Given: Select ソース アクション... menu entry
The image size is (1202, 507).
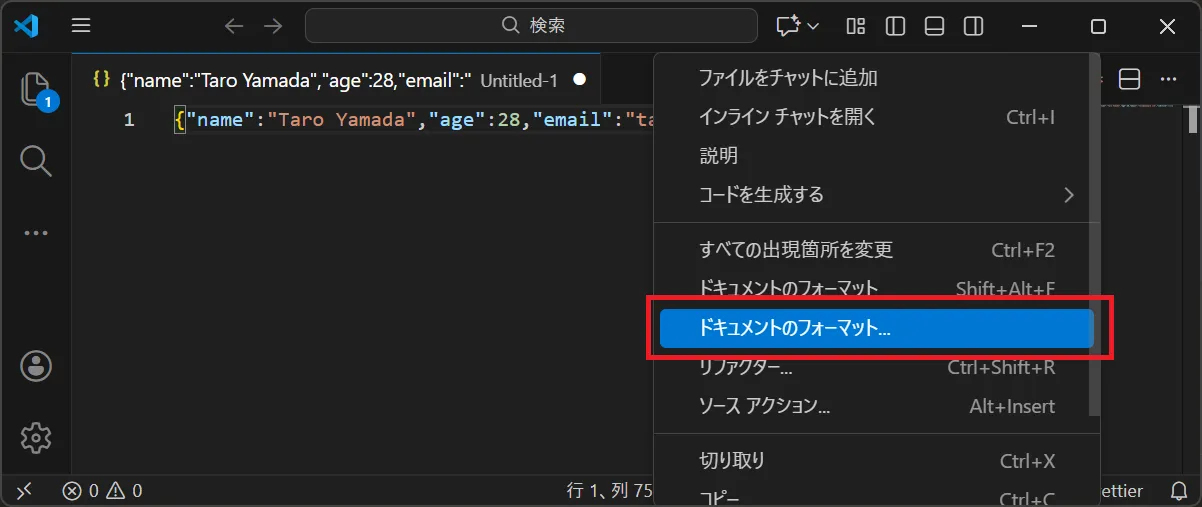Looking at the screenshot, I should click(x=876, y=407).
